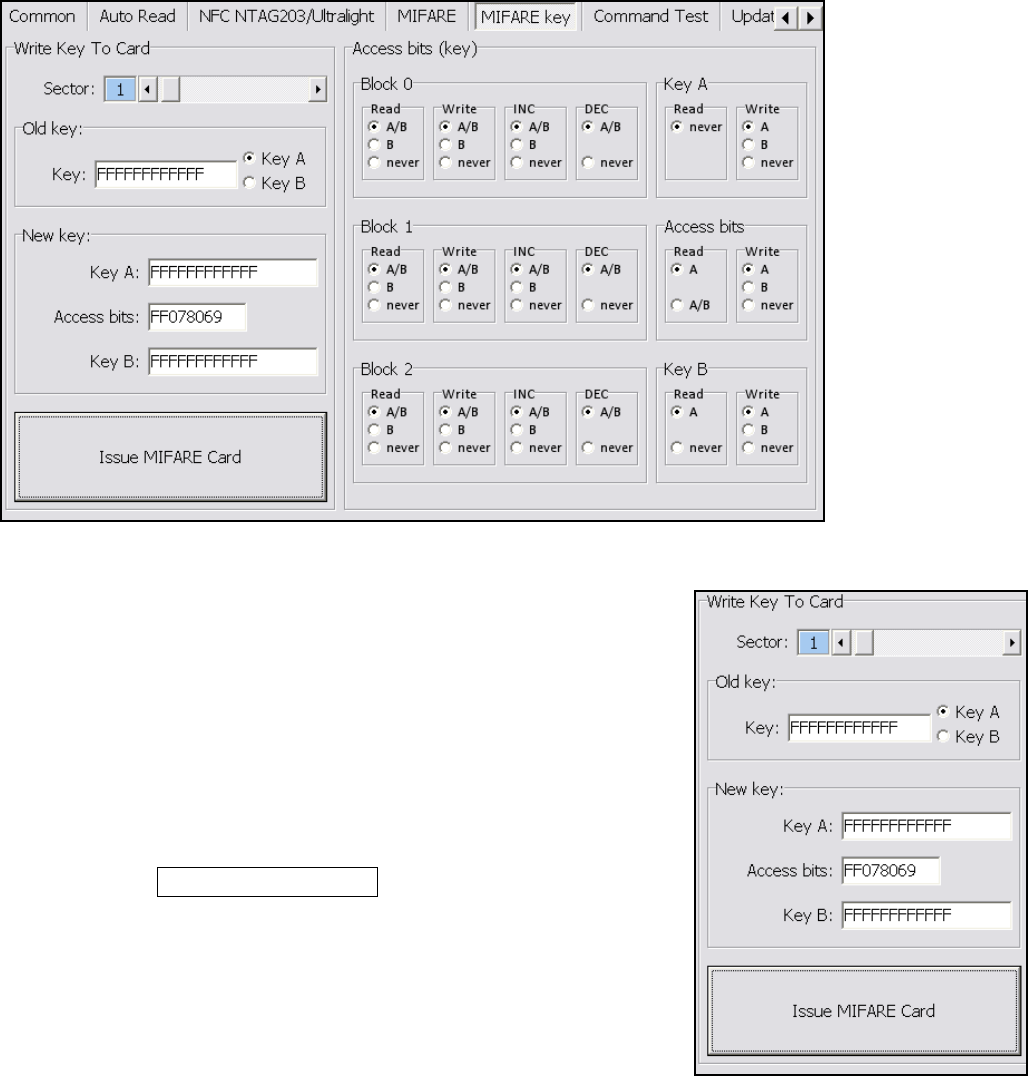Click Sector number field in top panel
The image size is (1028, 1076).
(x=120, y=89)
